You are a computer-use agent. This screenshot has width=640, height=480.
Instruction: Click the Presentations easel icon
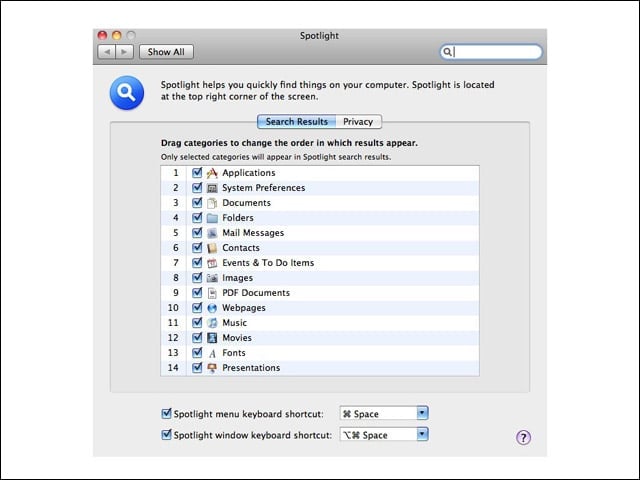[212, 368]
